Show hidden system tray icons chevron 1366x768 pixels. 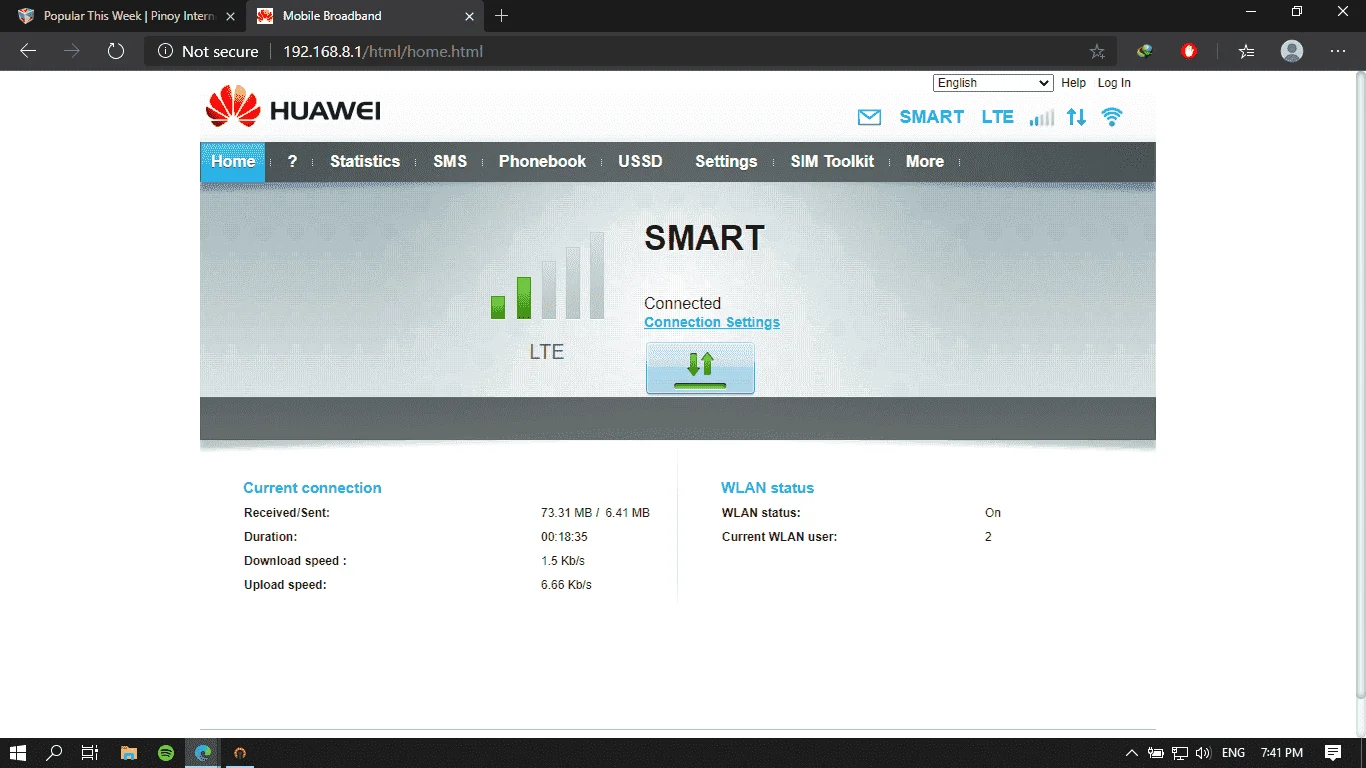pos(1132,753)
